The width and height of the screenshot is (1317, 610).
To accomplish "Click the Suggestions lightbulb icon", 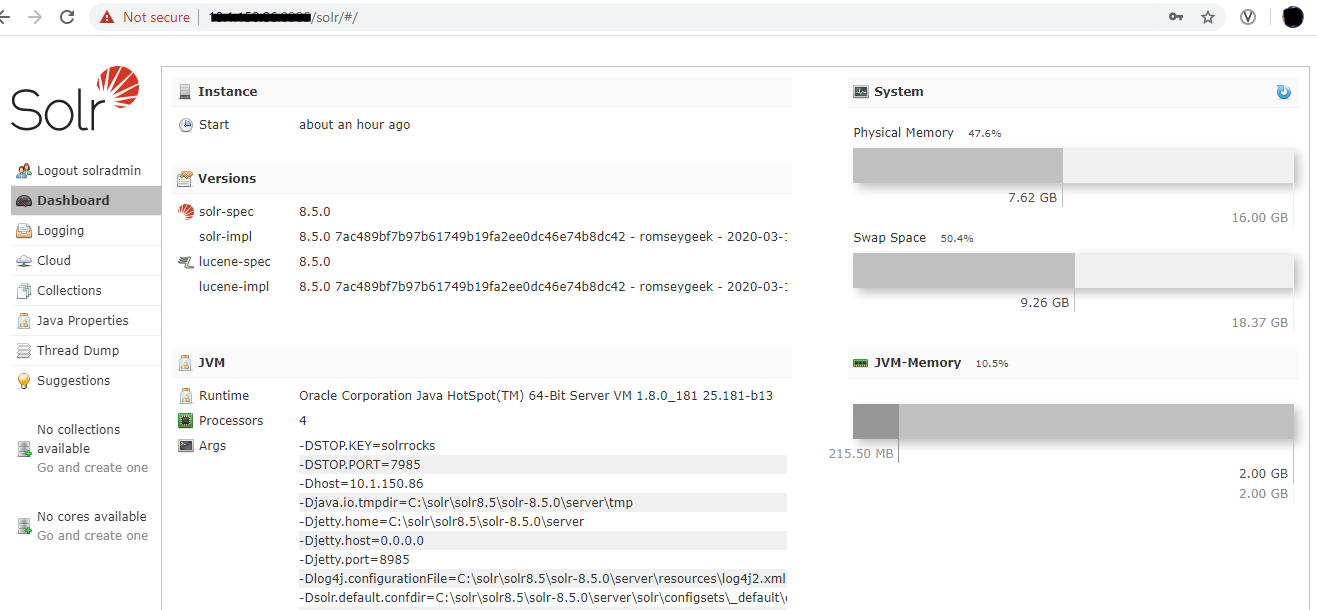I will 24,381.
